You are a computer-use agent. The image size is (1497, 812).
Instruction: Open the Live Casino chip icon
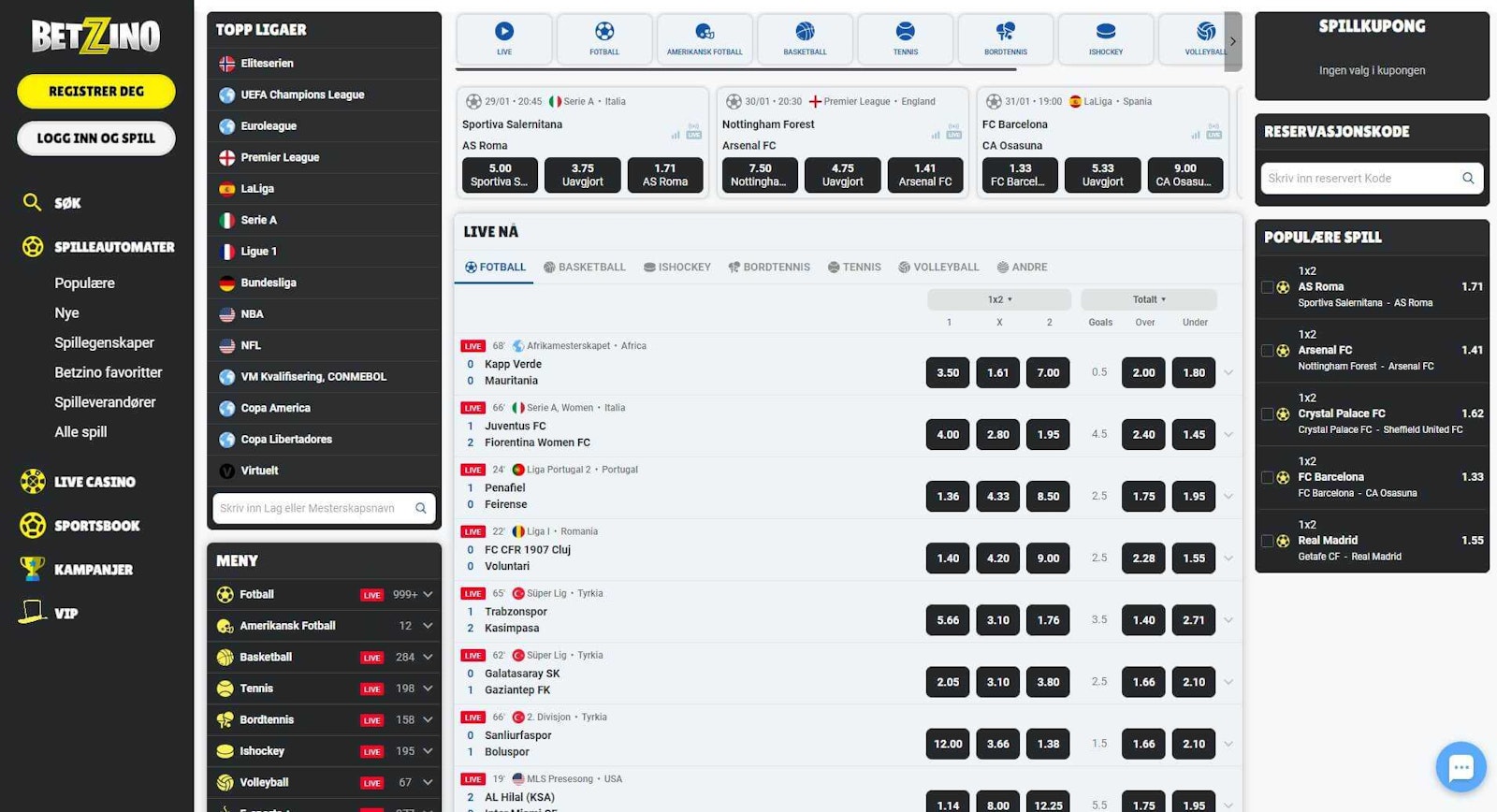tap(33, 482)
